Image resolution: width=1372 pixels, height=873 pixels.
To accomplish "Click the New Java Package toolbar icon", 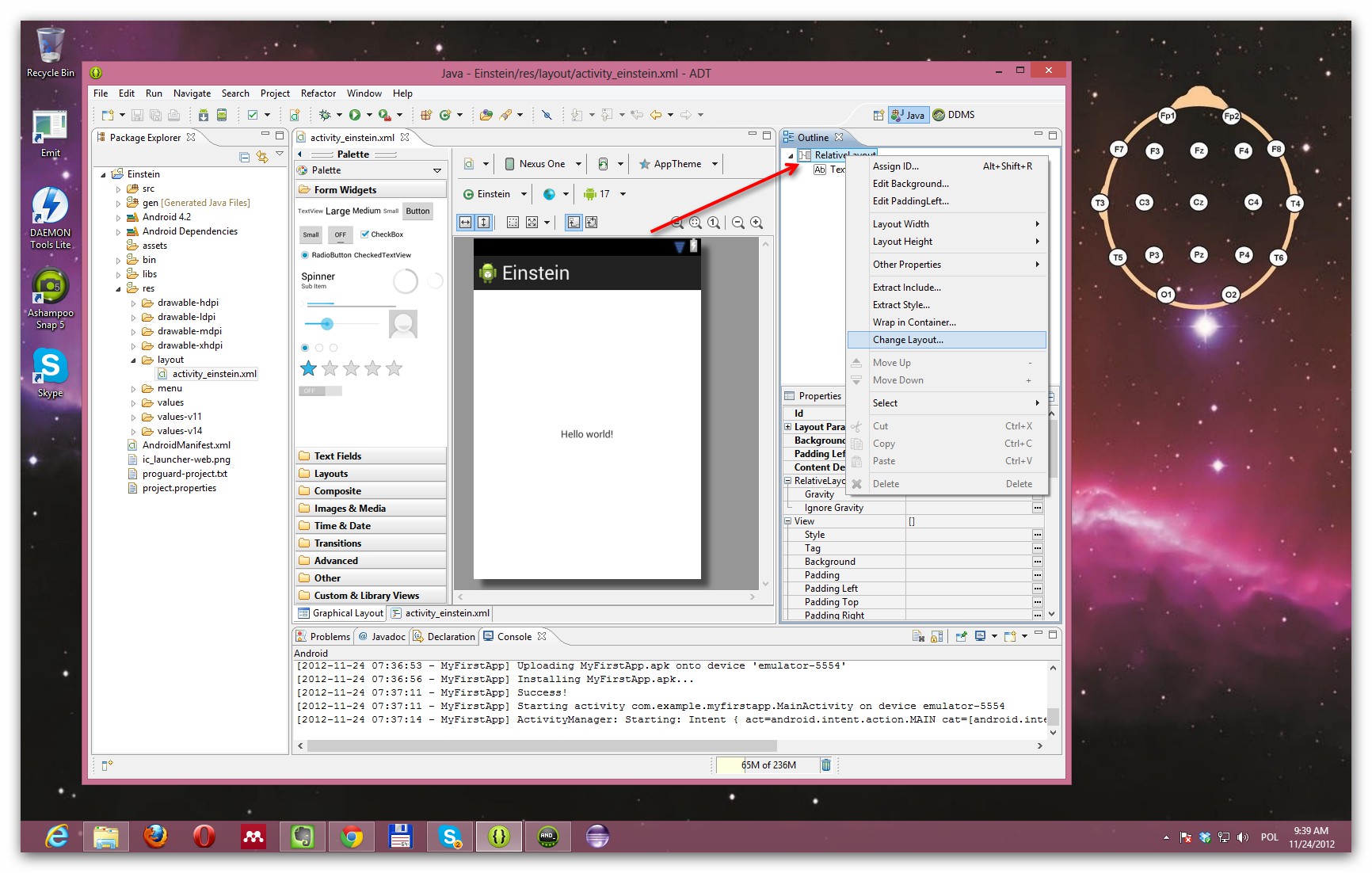I will pyautogui.click(x=425, y=115).
